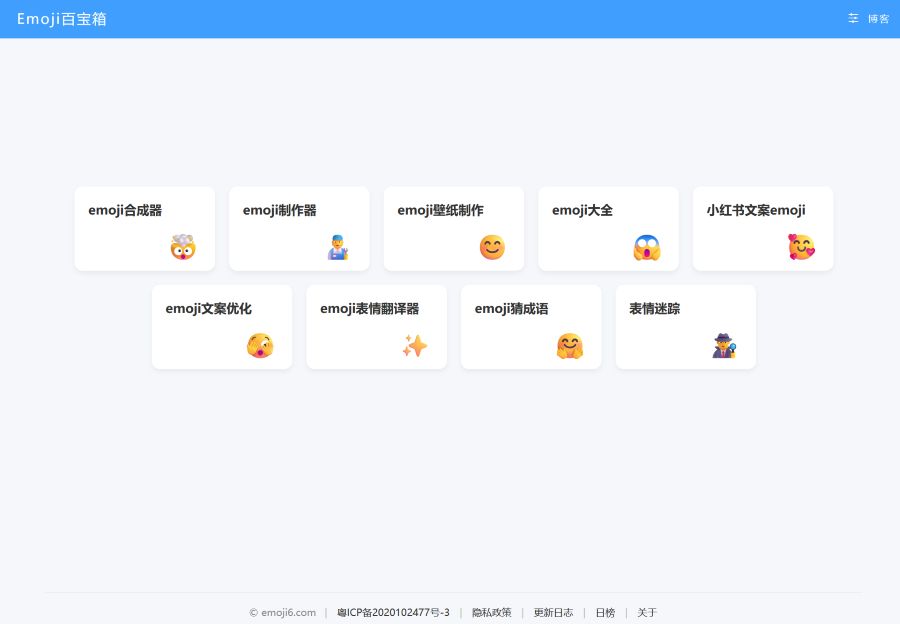Click the 关于 about link
This screenshot has height=624, width=900.
pos(647,612)
